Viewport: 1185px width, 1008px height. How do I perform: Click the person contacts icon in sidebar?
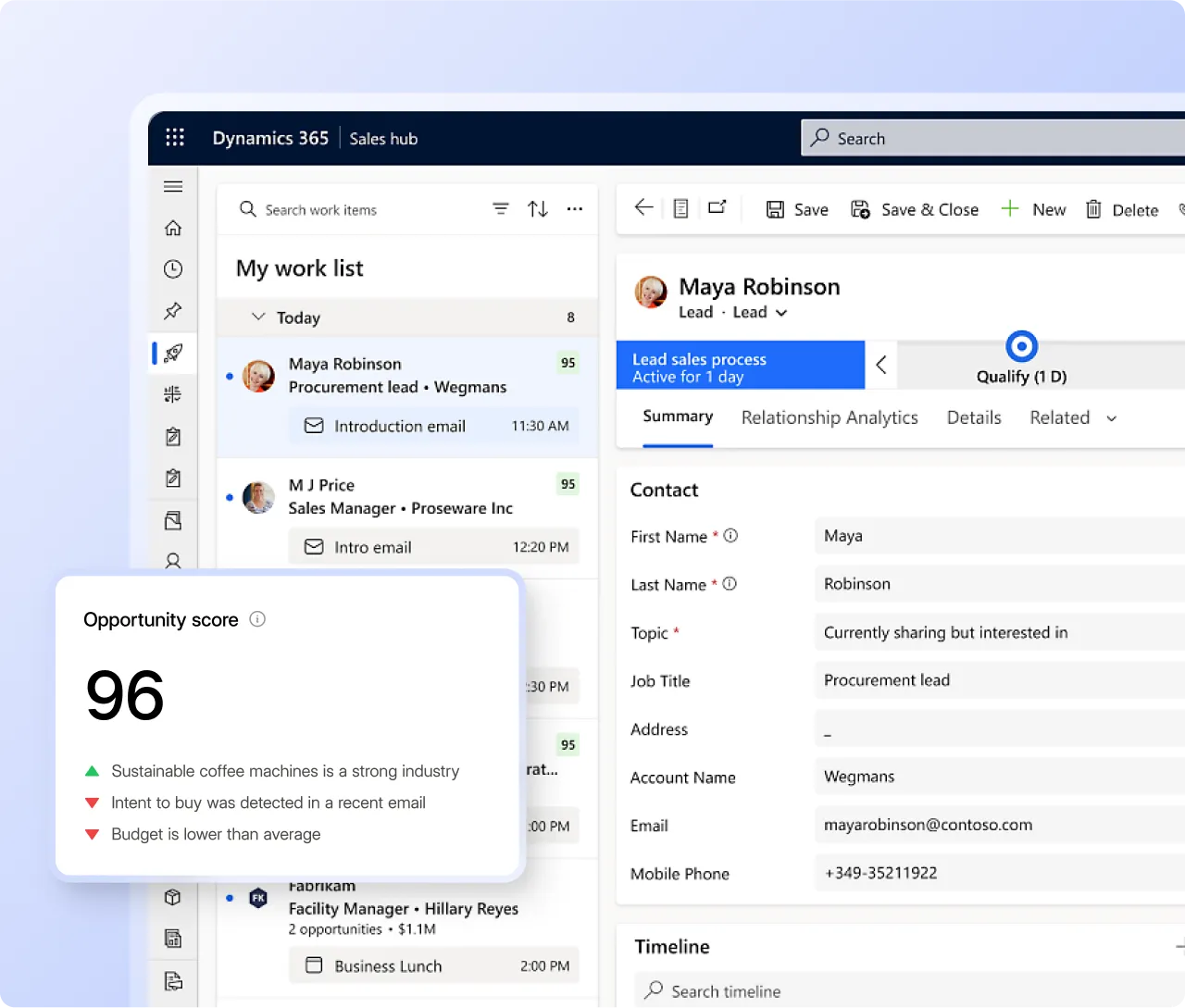pyautogui.click(x=173, y=560)
